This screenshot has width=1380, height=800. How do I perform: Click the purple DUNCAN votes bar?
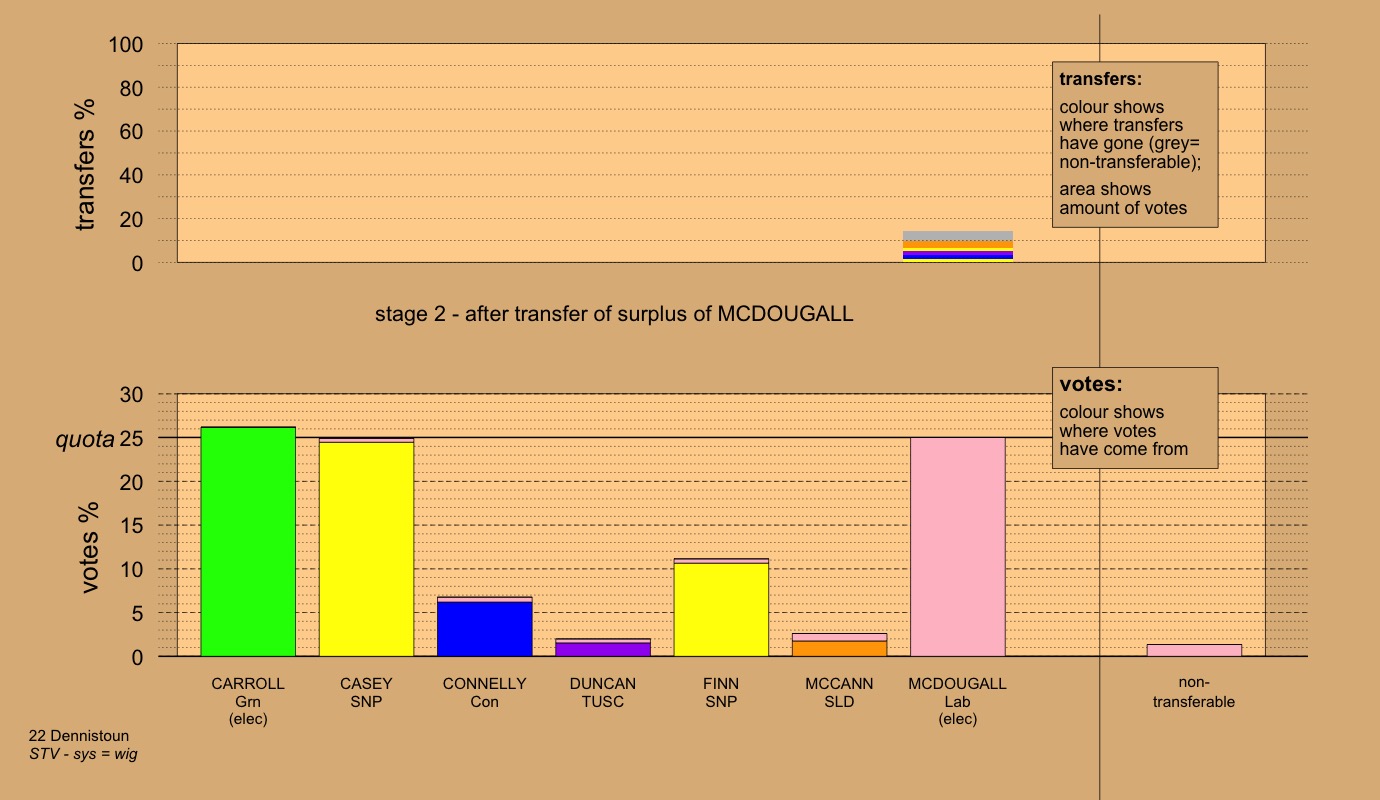pyautogui.click(x=603, y=649)
